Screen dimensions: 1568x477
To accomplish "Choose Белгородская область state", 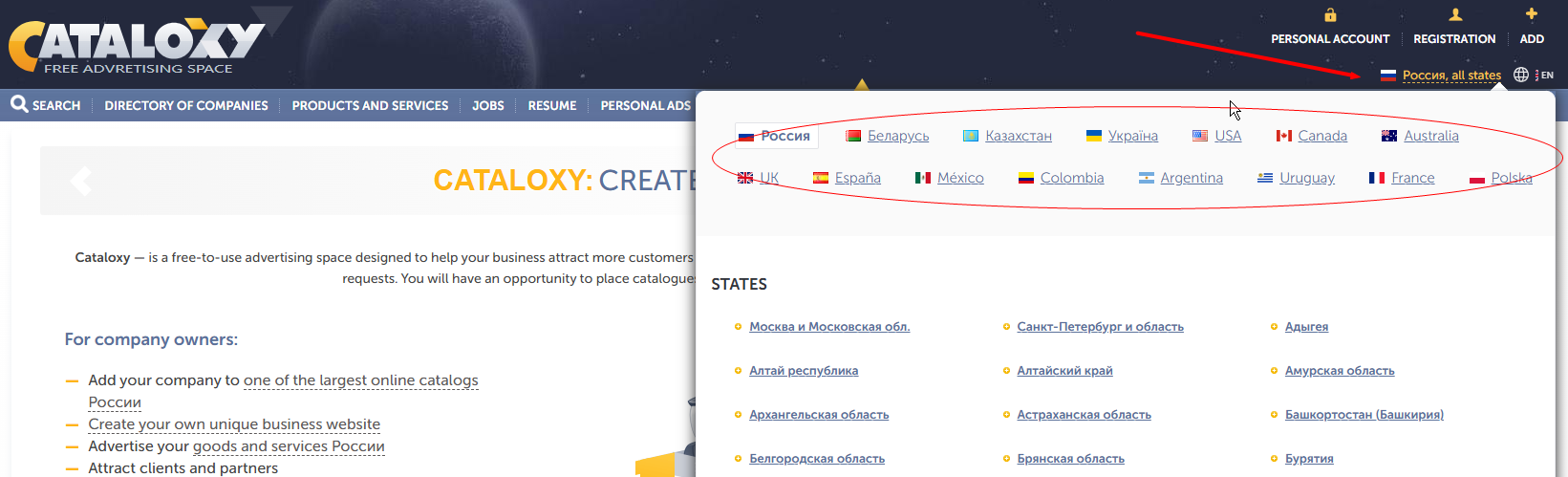I will pyautogui.click(x=817, y=459).
